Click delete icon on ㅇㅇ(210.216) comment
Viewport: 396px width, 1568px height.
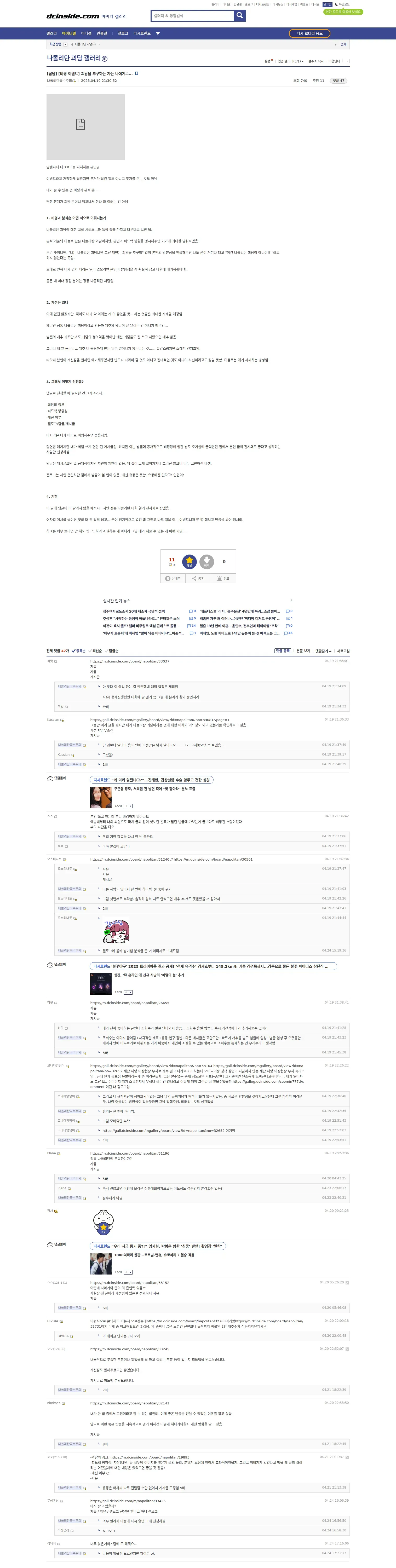click(x=347, y=1457)
